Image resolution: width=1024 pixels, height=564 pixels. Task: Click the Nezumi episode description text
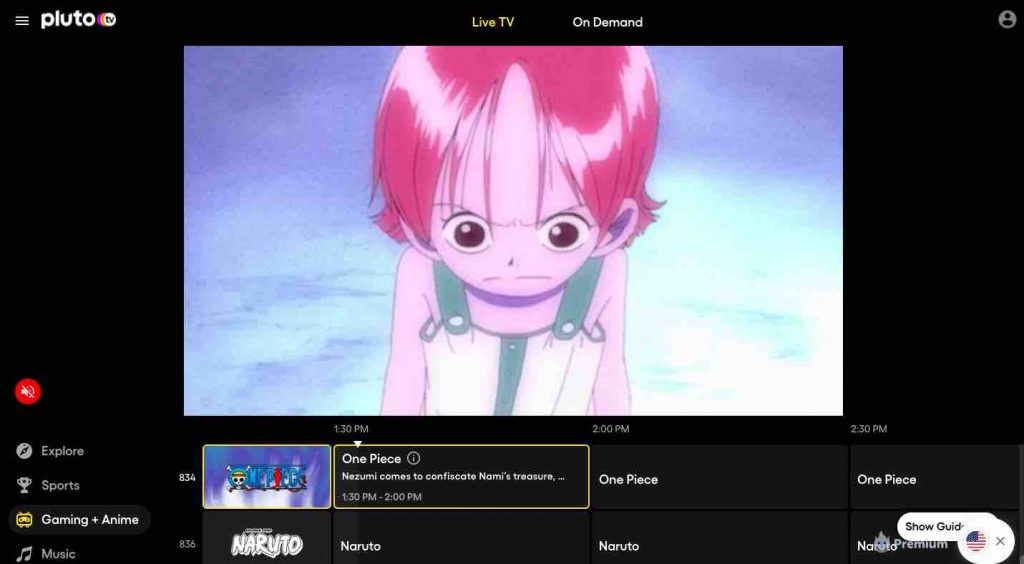pyautogui.click(x=453, y=477)
